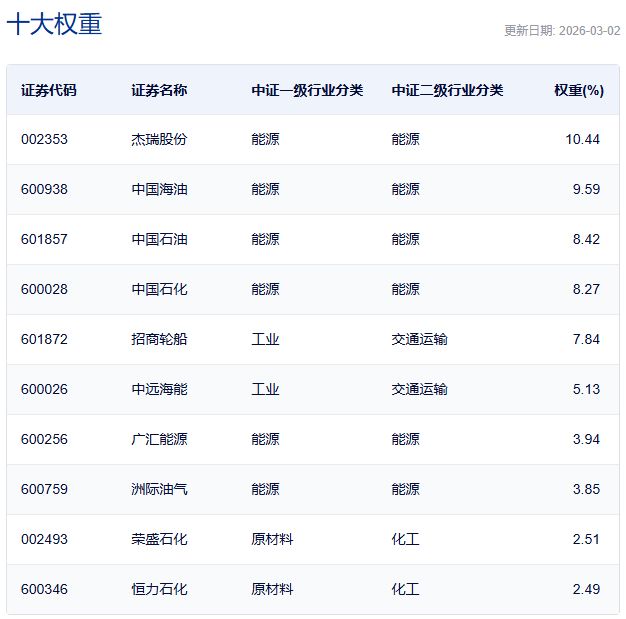The image size is (626, 619).
Task: Open the 招商轮船 security name
Action: [x=159, y=340]
